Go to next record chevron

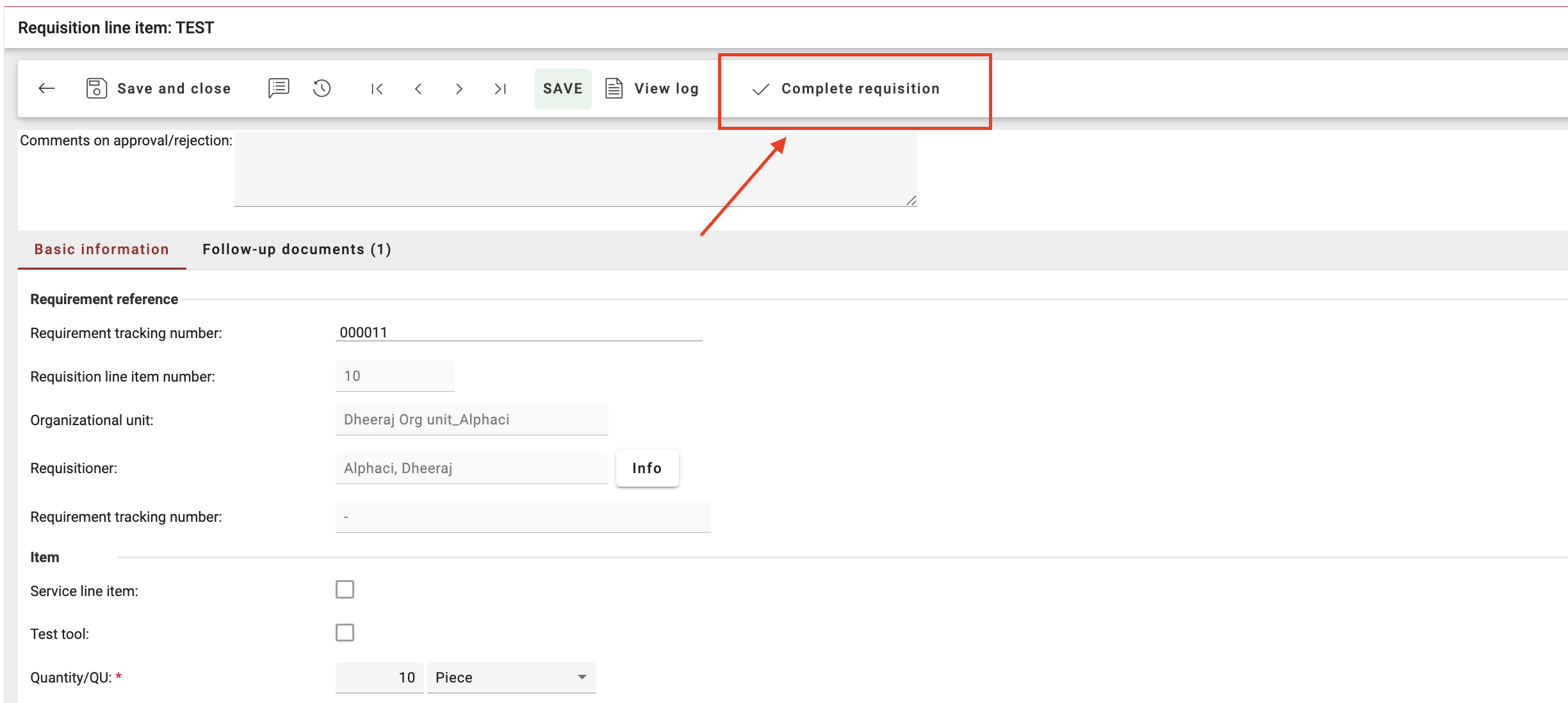click(x=459, y=89)
